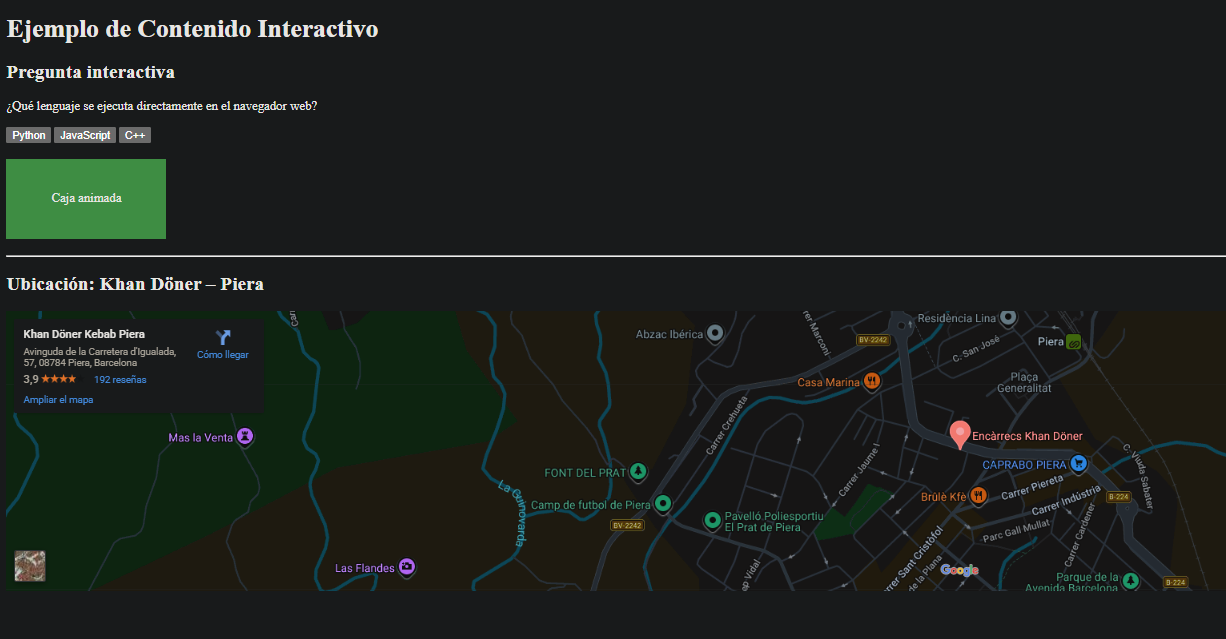The width and height of the screenshot is (1226, 639).
Task: Click the Ampliar el mapa link
Action: click(x=58, y=400)
